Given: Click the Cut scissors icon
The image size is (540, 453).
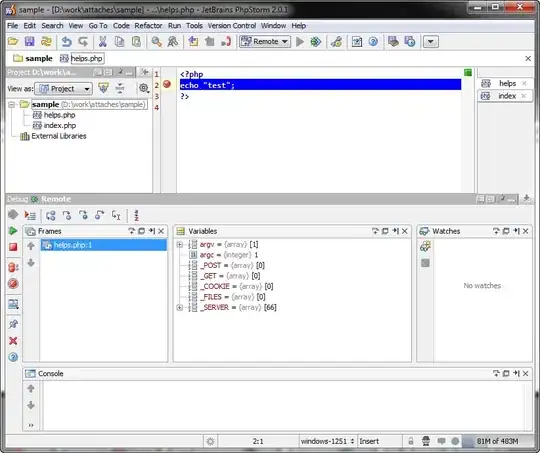Looking at the screenshot, I should [x=102, y=42].
